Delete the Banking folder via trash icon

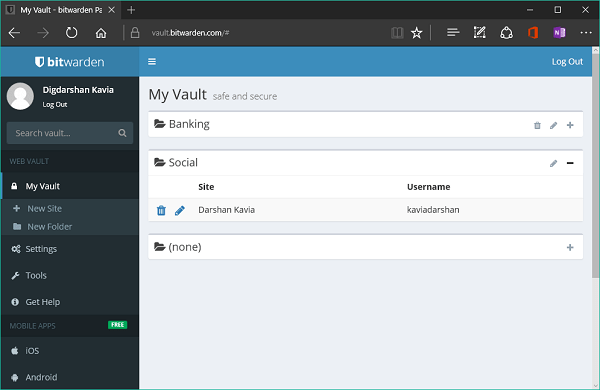(537, 125)
